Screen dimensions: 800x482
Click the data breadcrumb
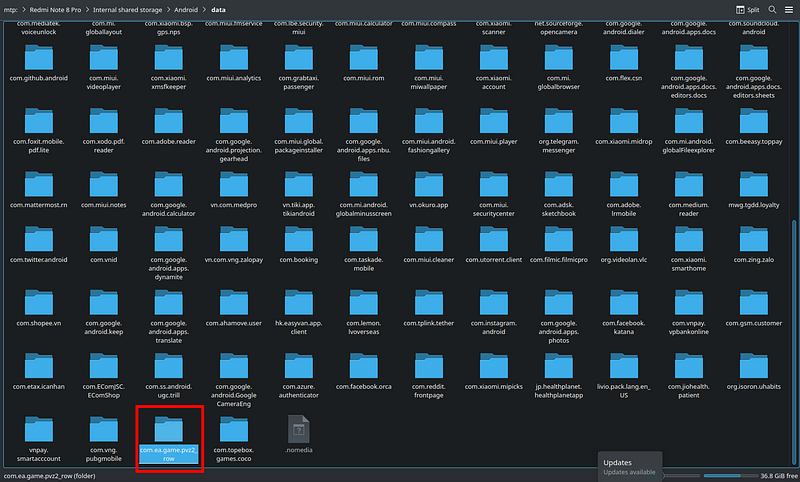218,10
